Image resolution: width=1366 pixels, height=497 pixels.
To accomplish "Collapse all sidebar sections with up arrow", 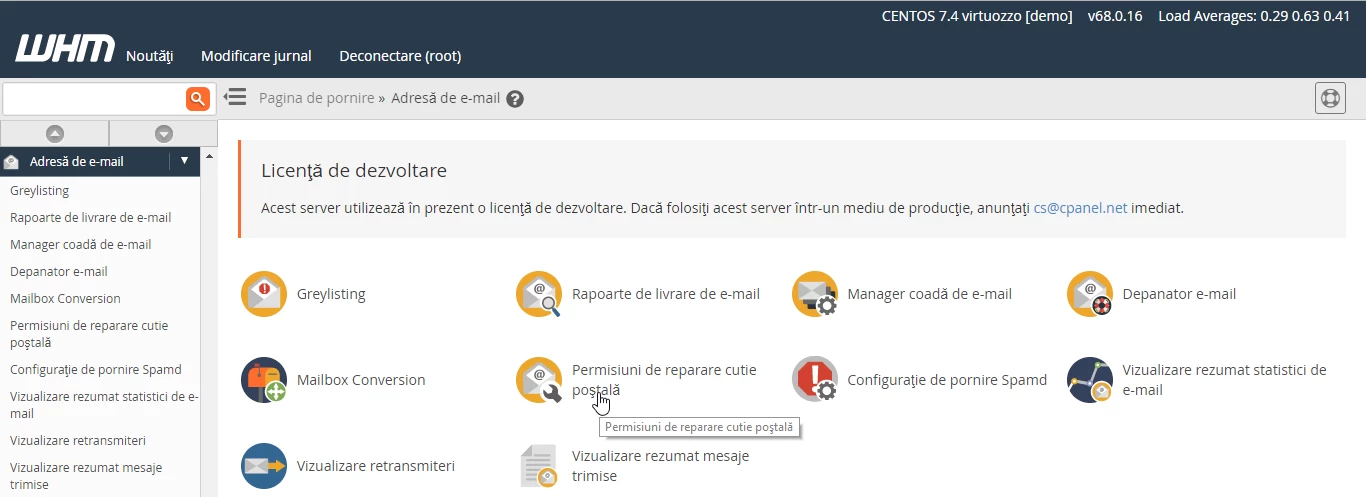I will (x=55, y=133).
